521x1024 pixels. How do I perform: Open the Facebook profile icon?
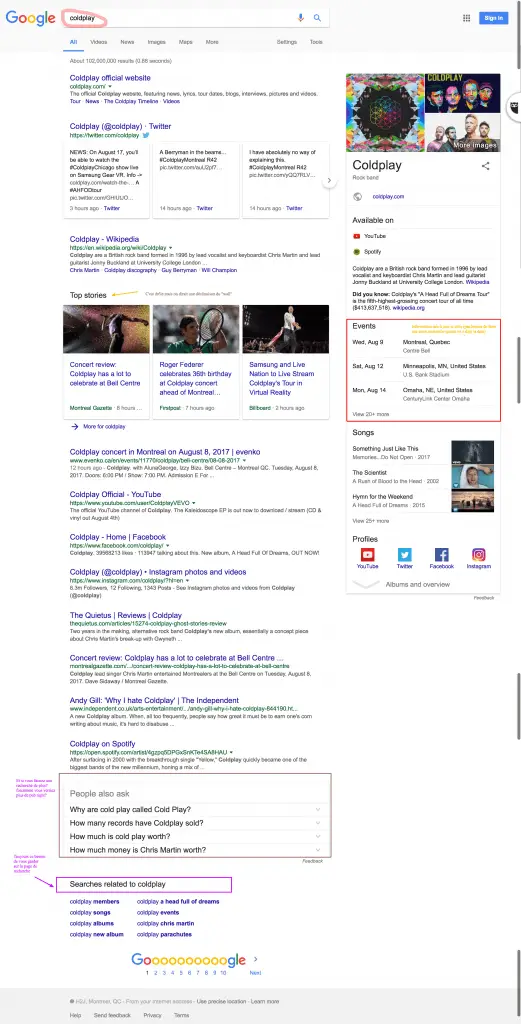[441, 555]
